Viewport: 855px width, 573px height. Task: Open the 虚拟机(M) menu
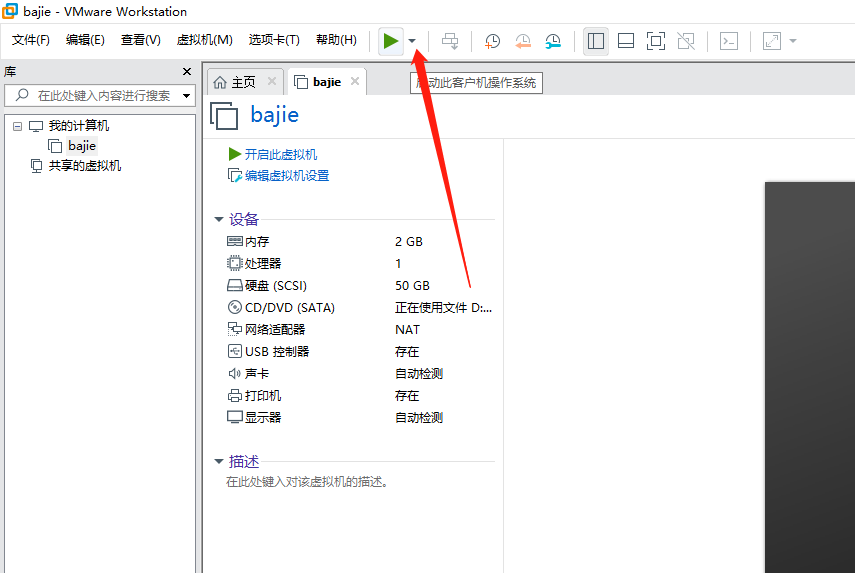tap(204, 40)
